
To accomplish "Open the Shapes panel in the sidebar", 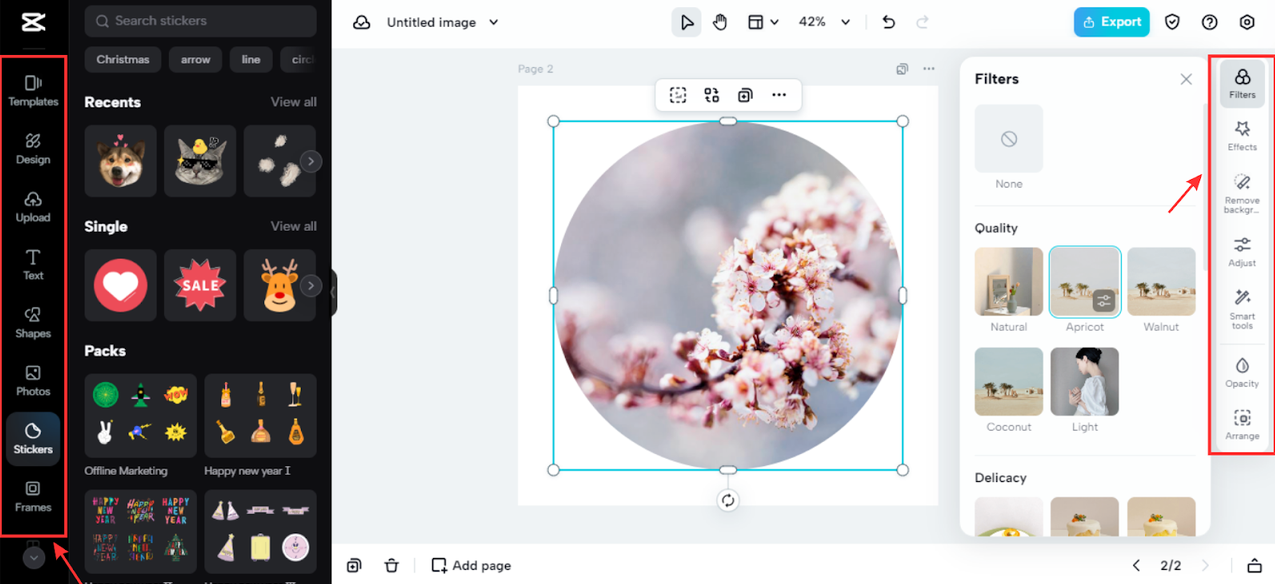I will tap(33, 322).
